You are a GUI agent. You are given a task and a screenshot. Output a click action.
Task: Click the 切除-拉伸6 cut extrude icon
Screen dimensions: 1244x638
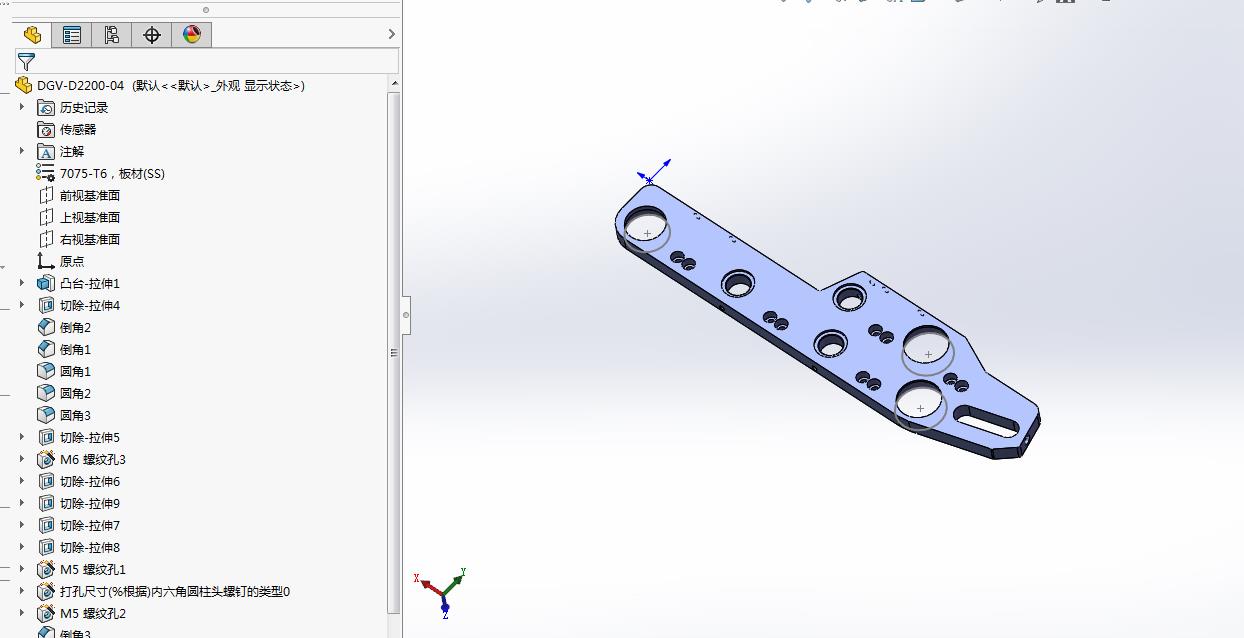(46, 481)
